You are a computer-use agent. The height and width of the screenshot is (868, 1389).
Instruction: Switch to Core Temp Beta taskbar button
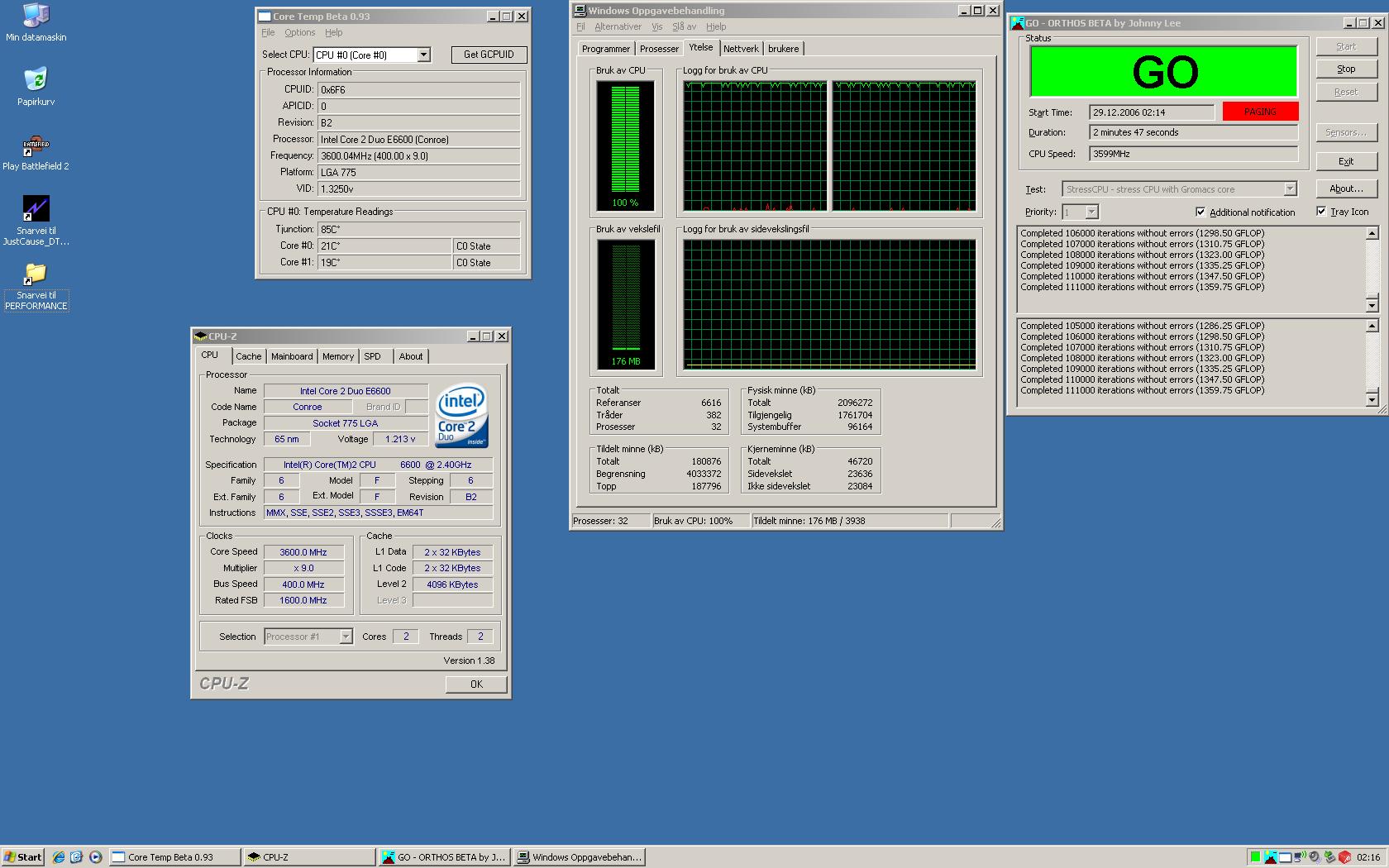pos(174,857)
